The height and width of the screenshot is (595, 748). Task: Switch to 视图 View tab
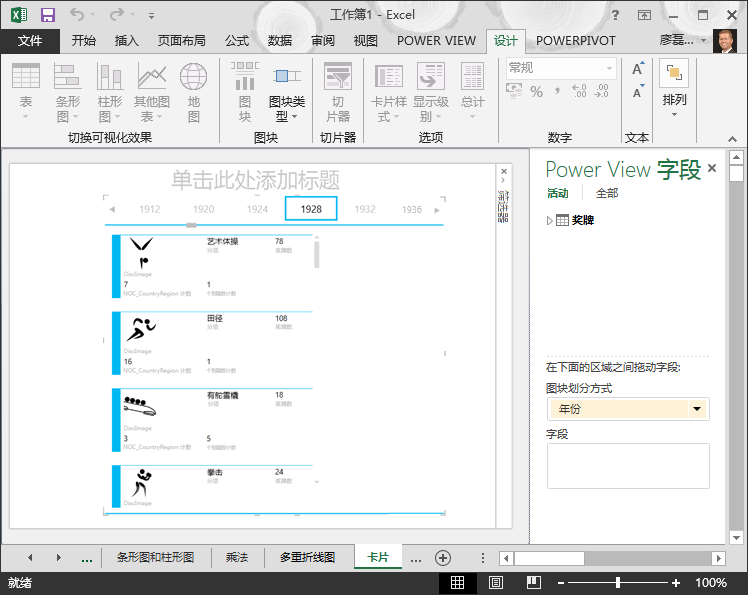tap(366, 41)
